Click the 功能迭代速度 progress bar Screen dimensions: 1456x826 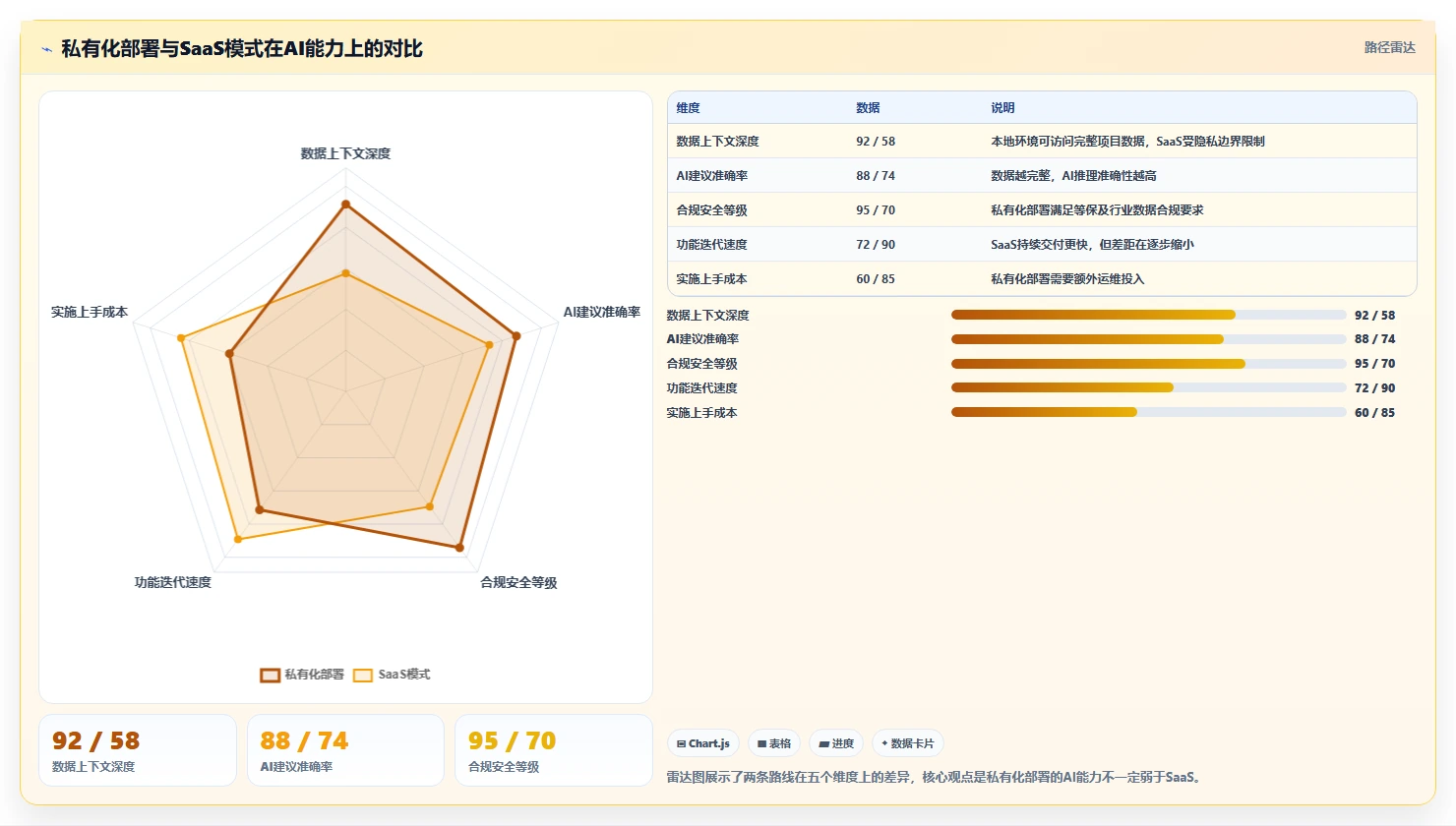coord(1148,387)
